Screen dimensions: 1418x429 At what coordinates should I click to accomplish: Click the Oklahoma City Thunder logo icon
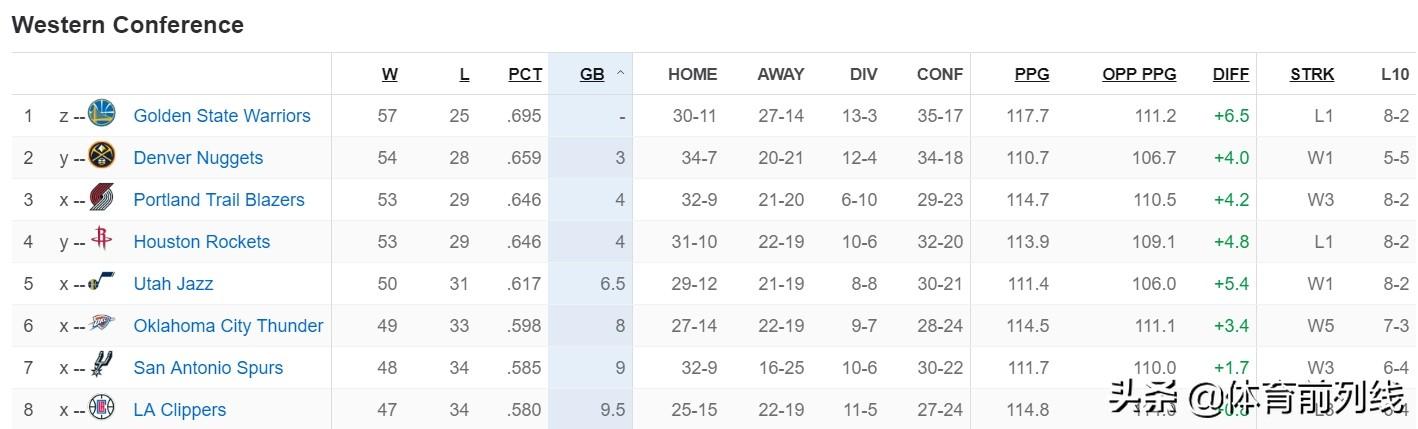(x=102, y=324)
